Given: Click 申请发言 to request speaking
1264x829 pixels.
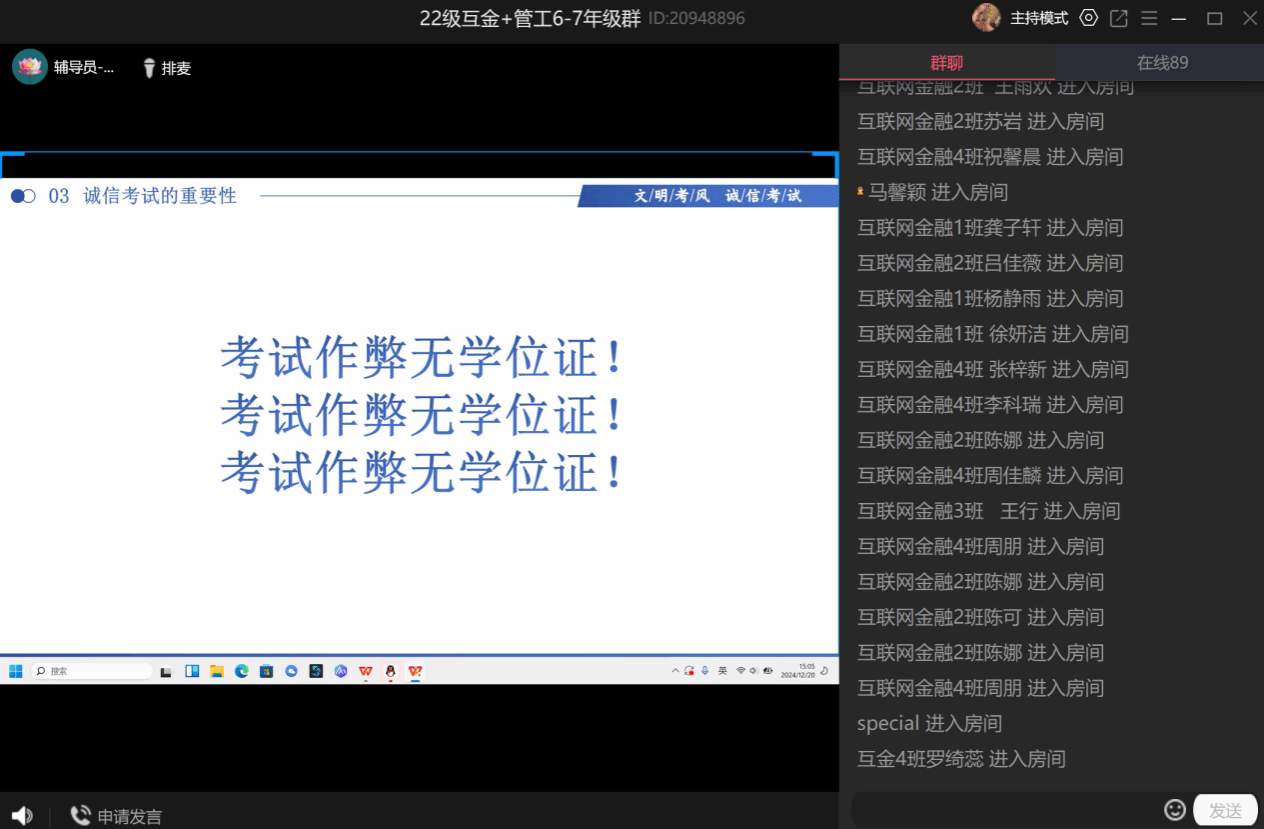Looking at the screenshot, I should click(x=116, y=816).
